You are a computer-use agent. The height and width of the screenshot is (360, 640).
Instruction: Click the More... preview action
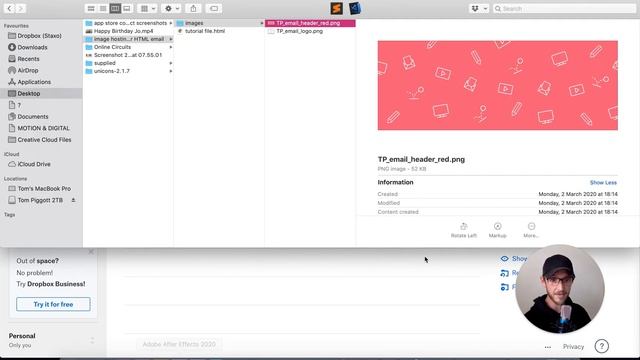point(531,230)
